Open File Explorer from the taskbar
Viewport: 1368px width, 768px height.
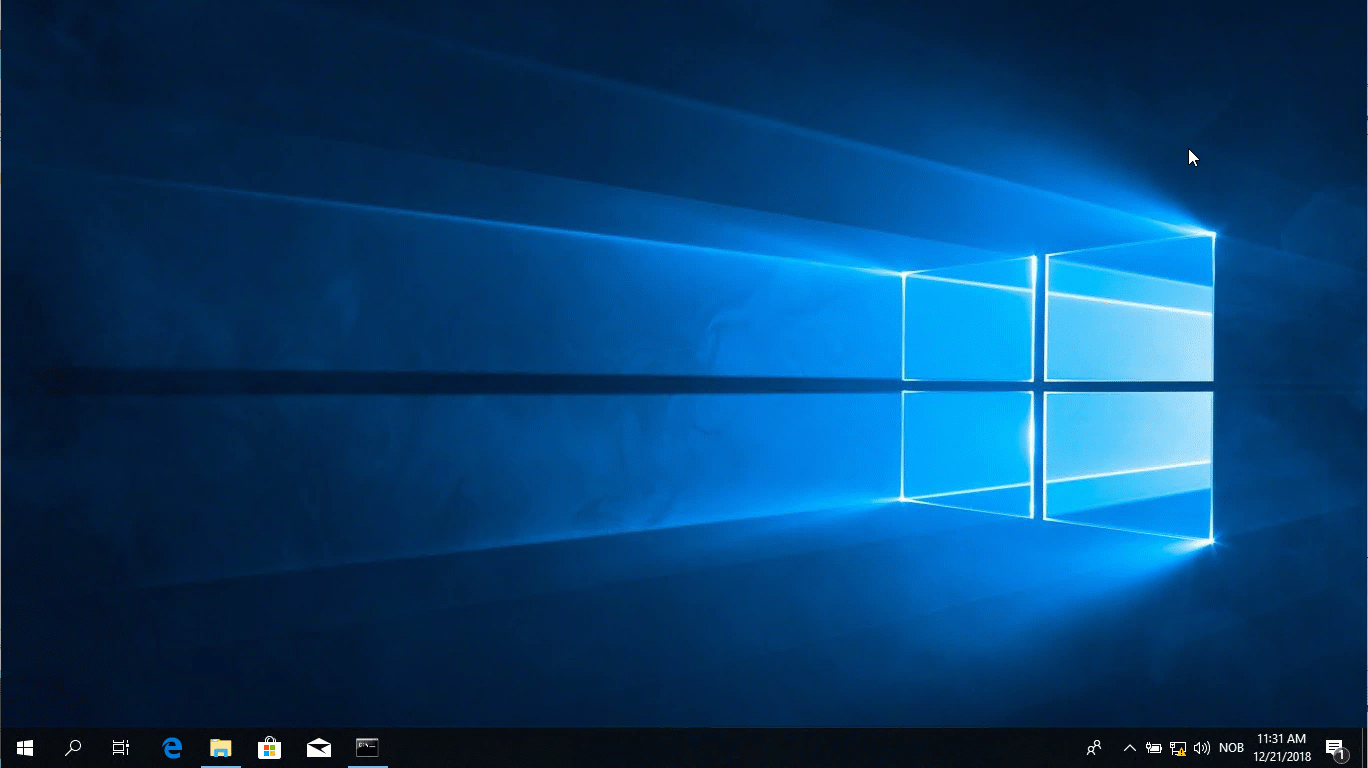coord(220,747)
